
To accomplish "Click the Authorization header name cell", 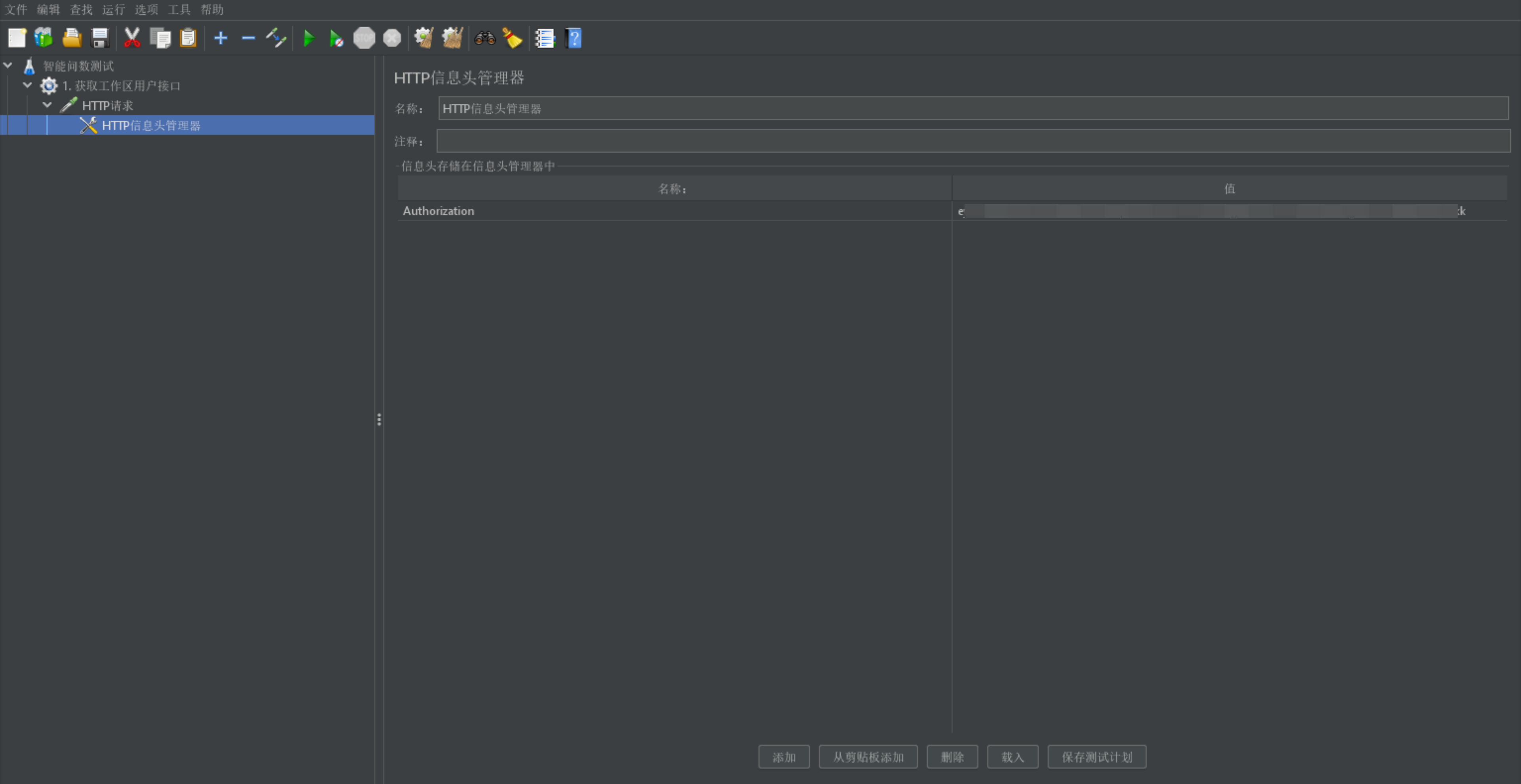I will point(674,211).
